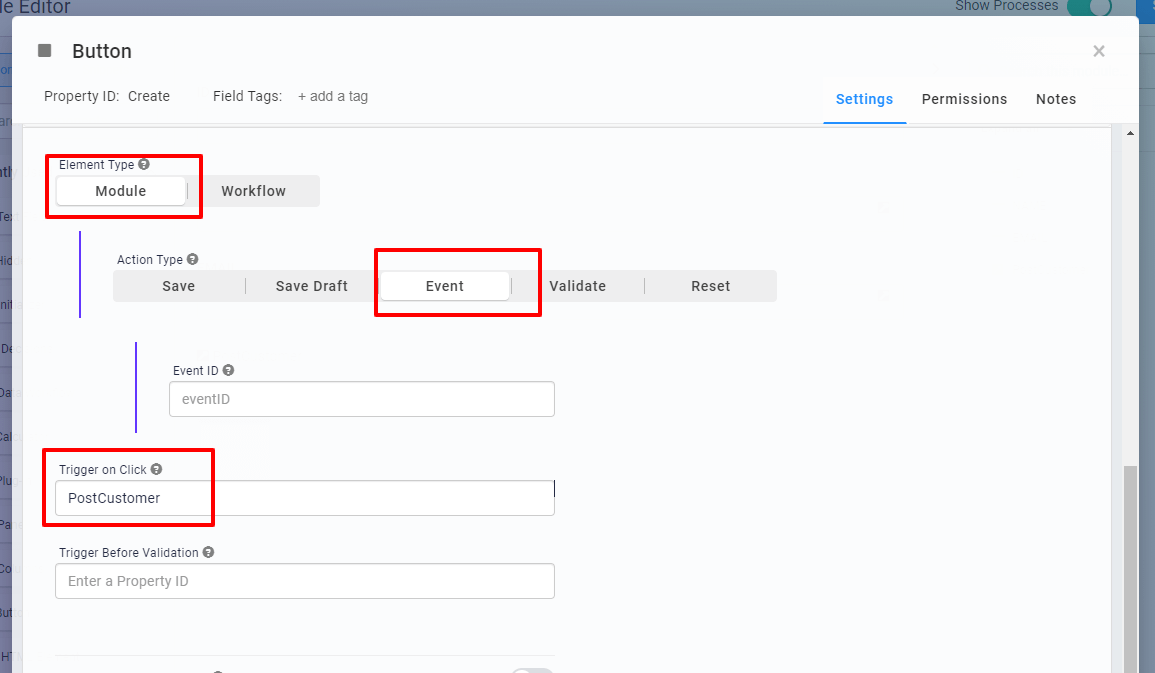Click the Trigger Before Validation help icon
The width and height of the screenshot is (1155, 673).
tap(208, 552)
